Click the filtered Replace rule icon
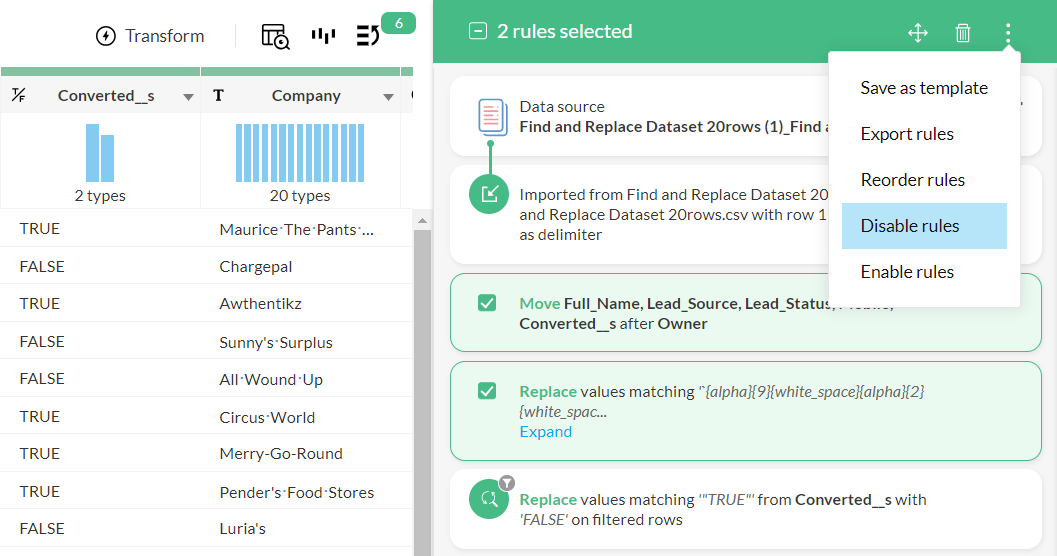The width and height of the screenshot is (1057, 556). (490, 500)
